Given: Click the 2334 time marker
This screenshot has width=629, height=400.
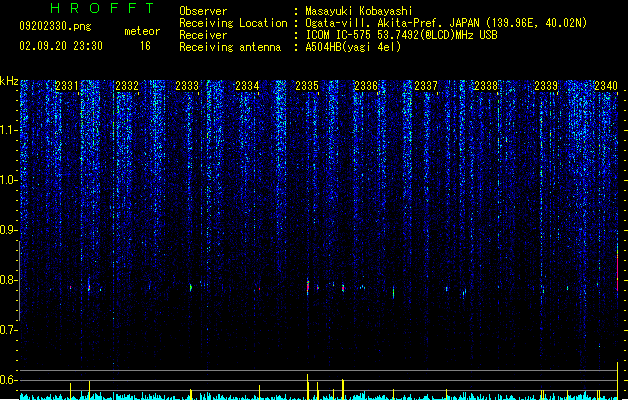Looking at the screenshot, I should pos(247,86).
